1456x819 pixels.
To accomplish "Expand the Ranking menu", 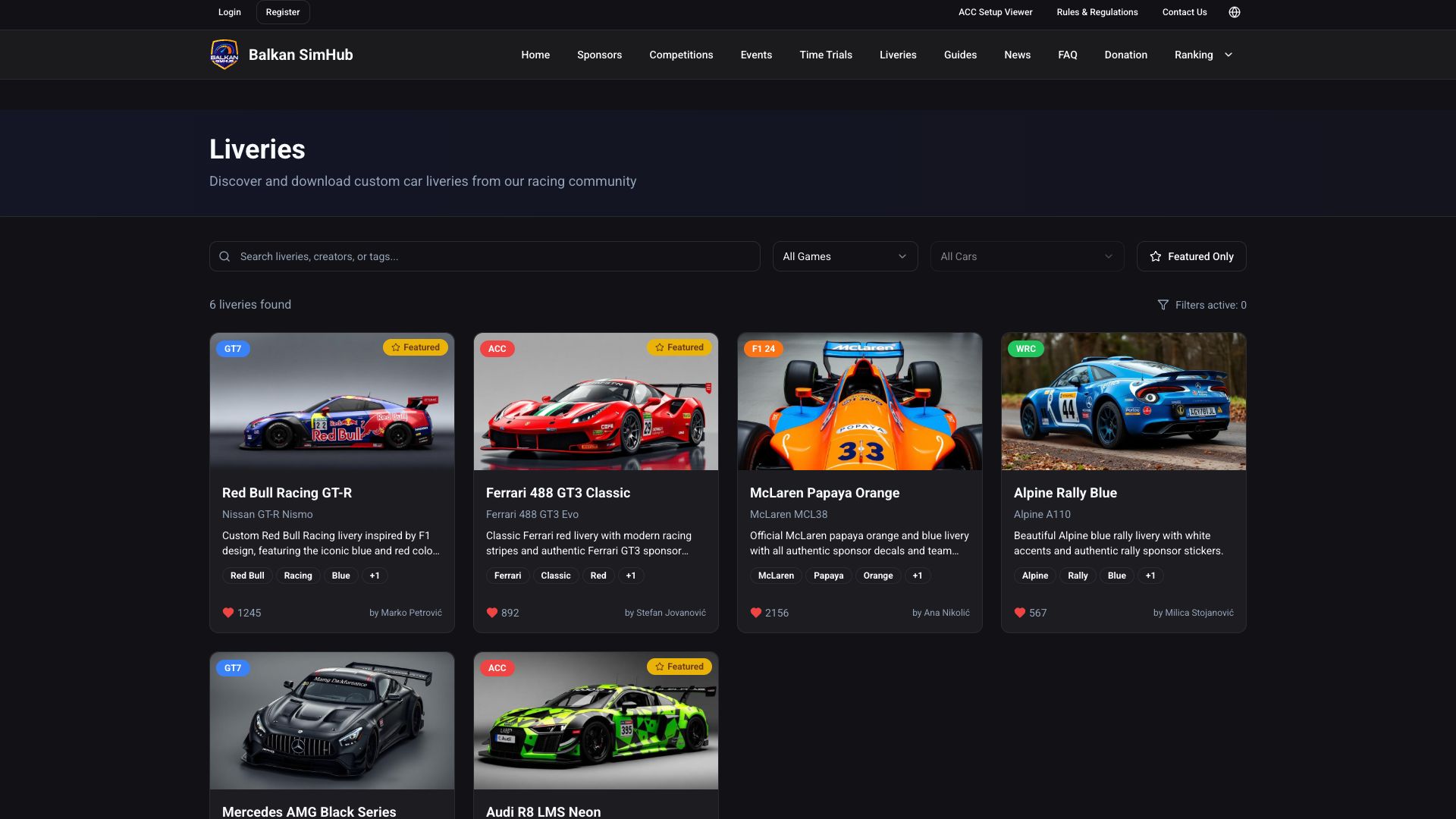I will 1203,55.
